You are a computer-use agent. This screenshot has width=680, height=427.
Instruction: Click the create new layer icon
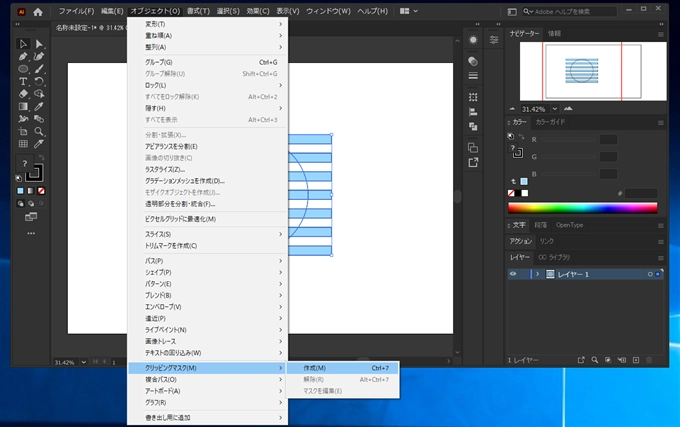click(637, 359)
